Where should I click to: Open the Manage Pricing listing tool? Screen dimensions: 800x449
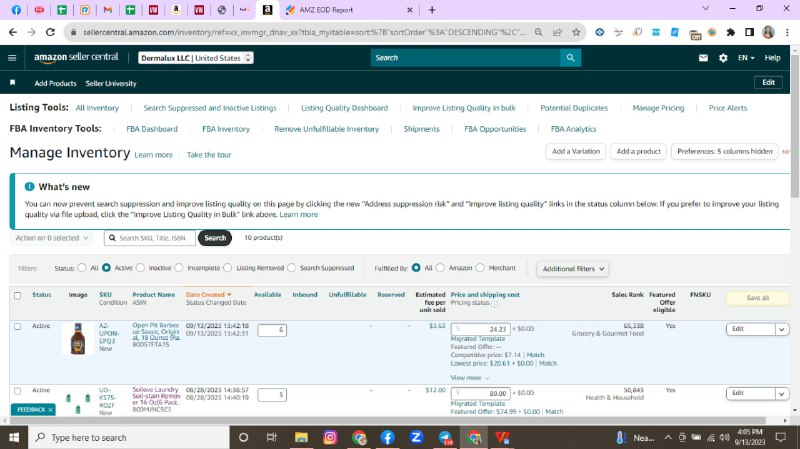(658, 108)
